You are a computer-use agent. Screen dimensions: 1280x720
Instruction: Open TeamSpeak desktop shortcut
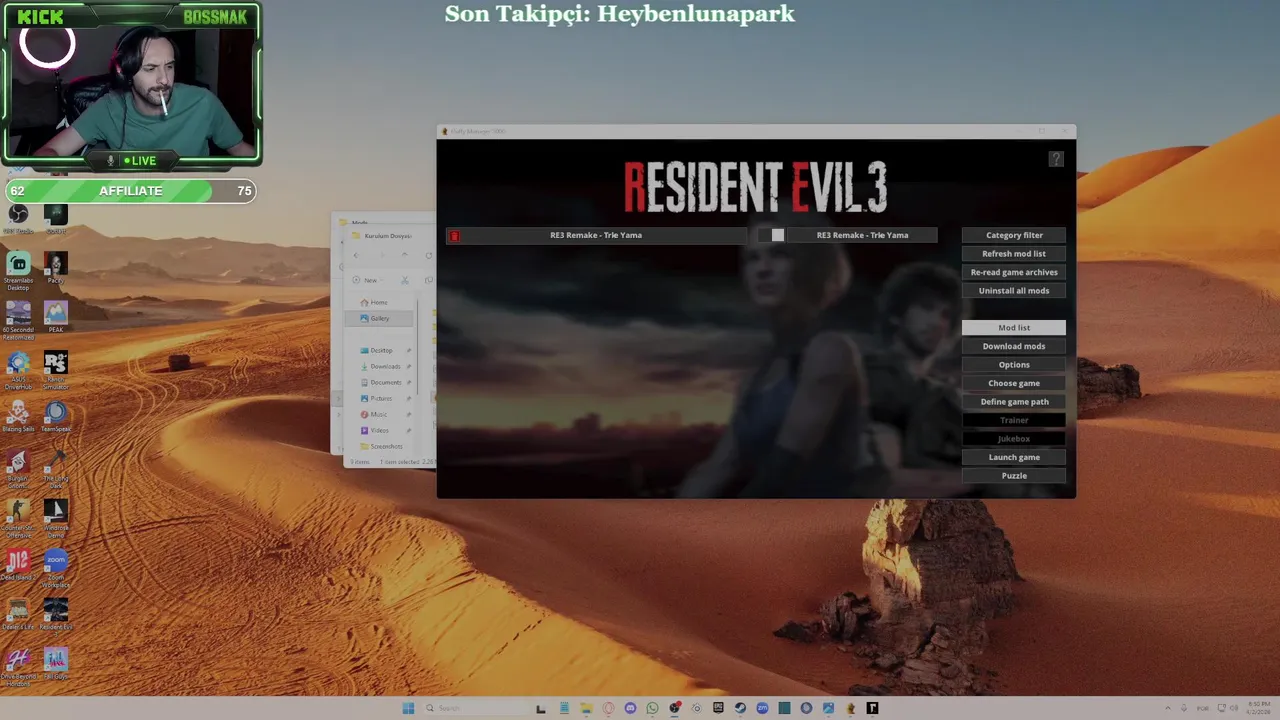(x=55, y=416)
